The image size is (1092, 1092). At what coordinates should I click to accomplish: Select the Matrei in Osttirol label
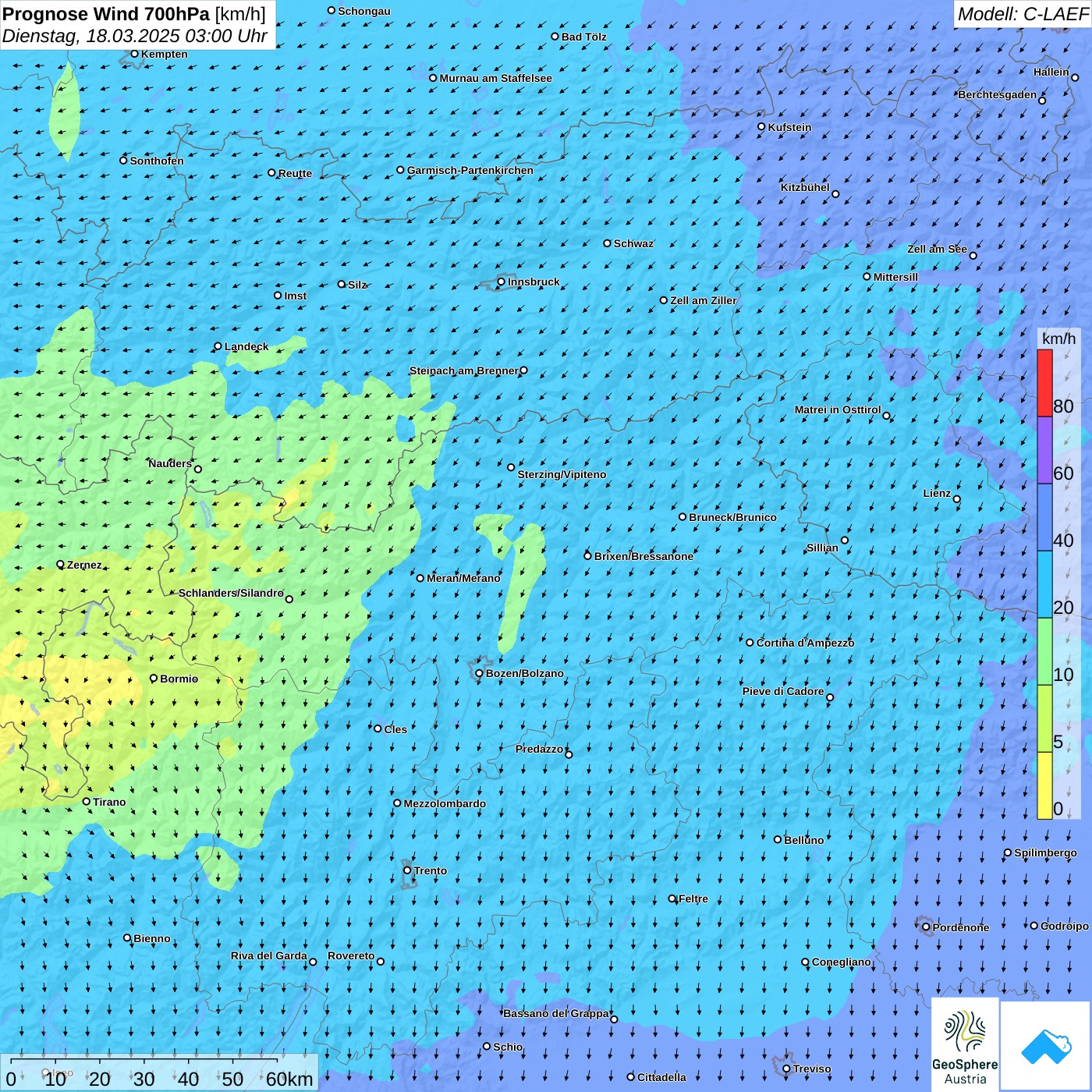[x=838, y=409]
